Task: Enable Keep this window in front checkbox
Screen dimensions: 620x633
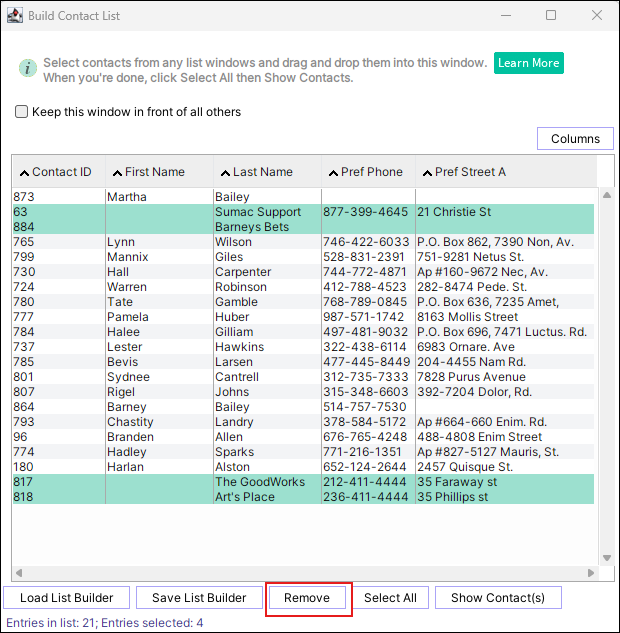Action: (22, 112)
